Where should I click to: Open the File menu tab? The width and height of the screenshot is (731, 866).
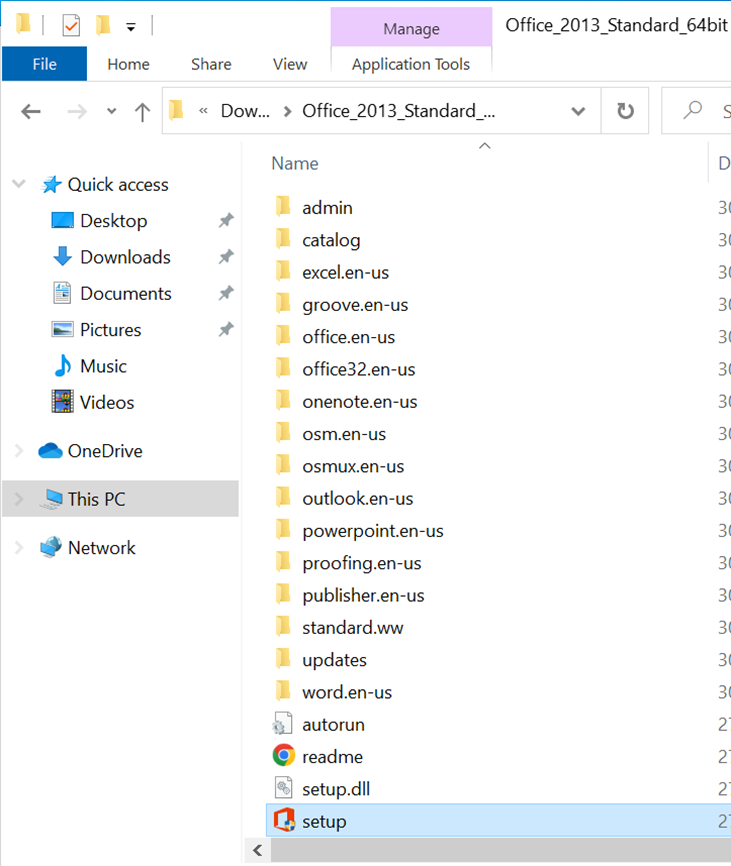click(44, 64)
